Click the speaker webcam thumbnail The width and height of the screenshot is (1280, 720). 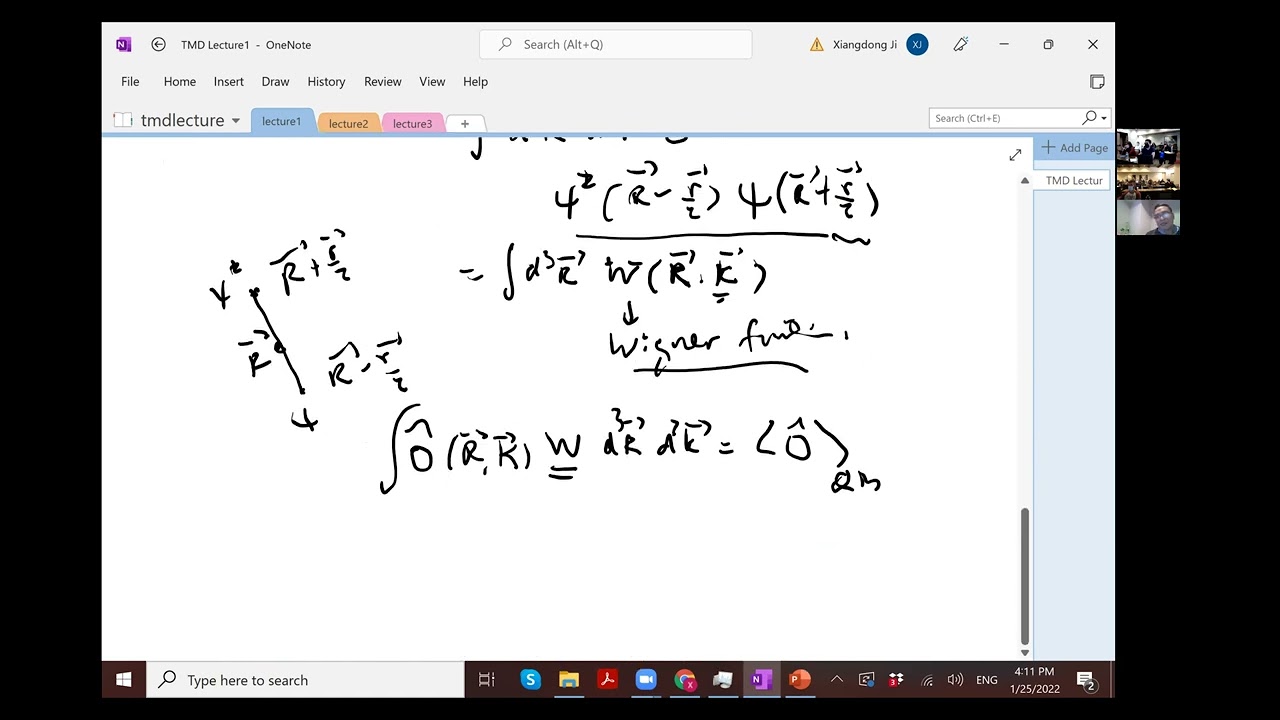(x=1148, y=217)
